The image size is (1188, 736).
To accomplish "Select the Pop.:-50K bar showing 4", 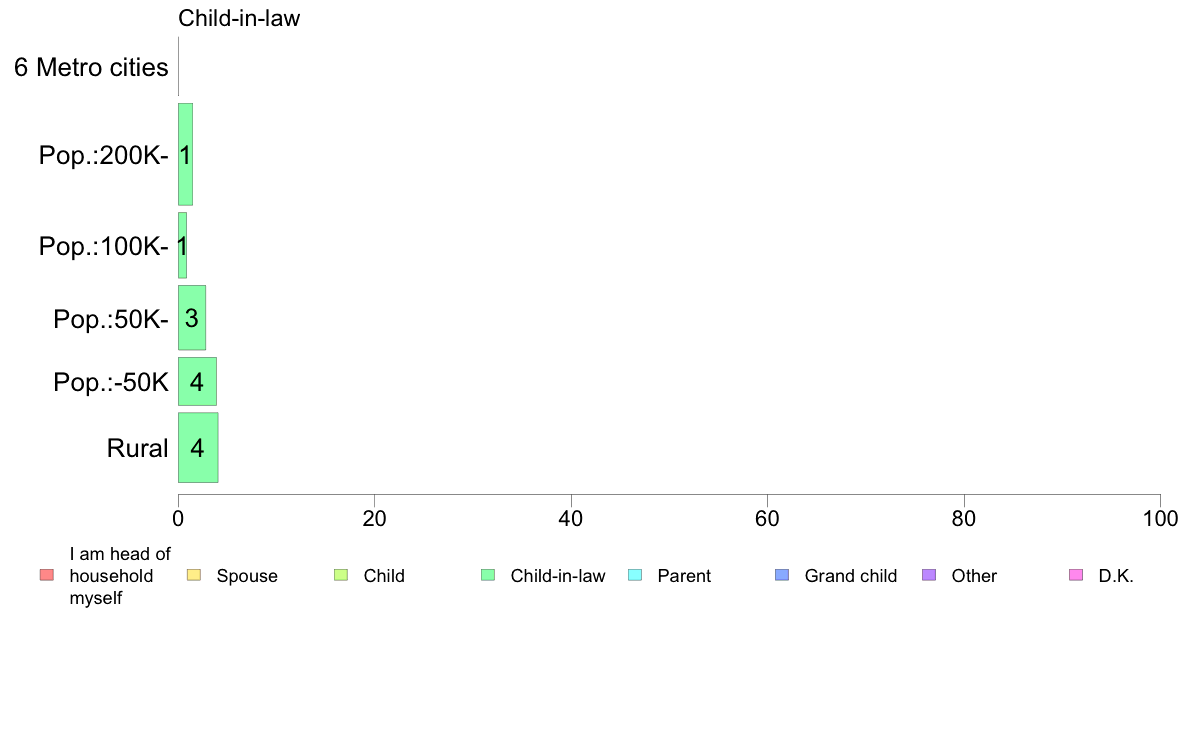I will coord(197,381).
